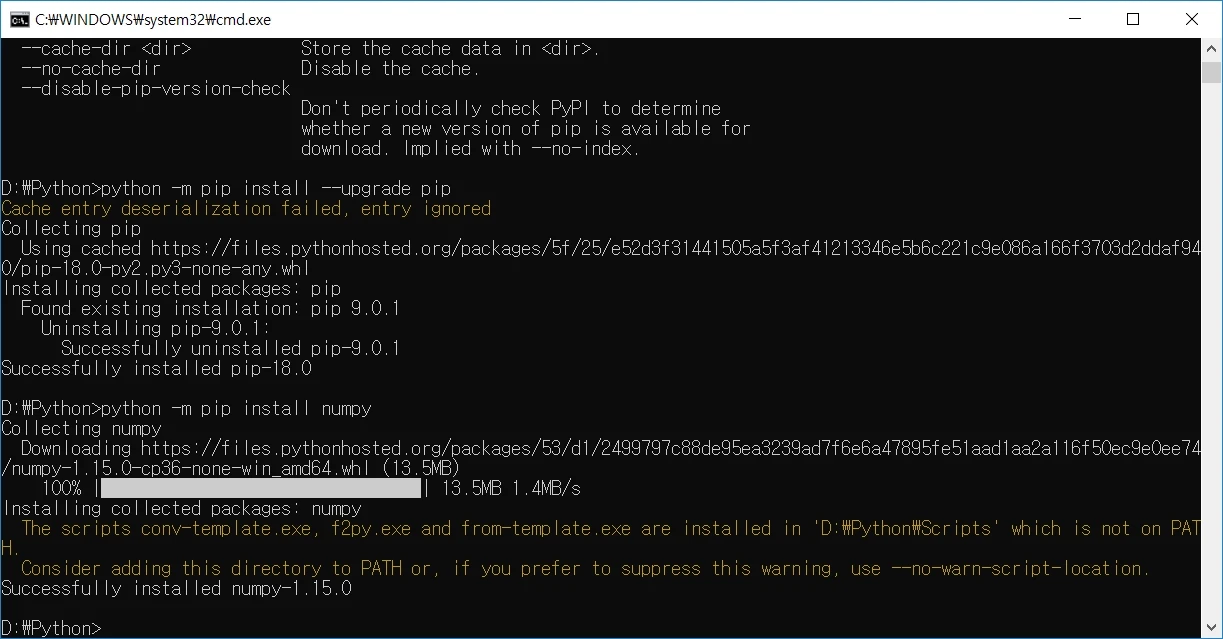
Task: Click the numpy download progress bar
Action: [x=261, y=488]
